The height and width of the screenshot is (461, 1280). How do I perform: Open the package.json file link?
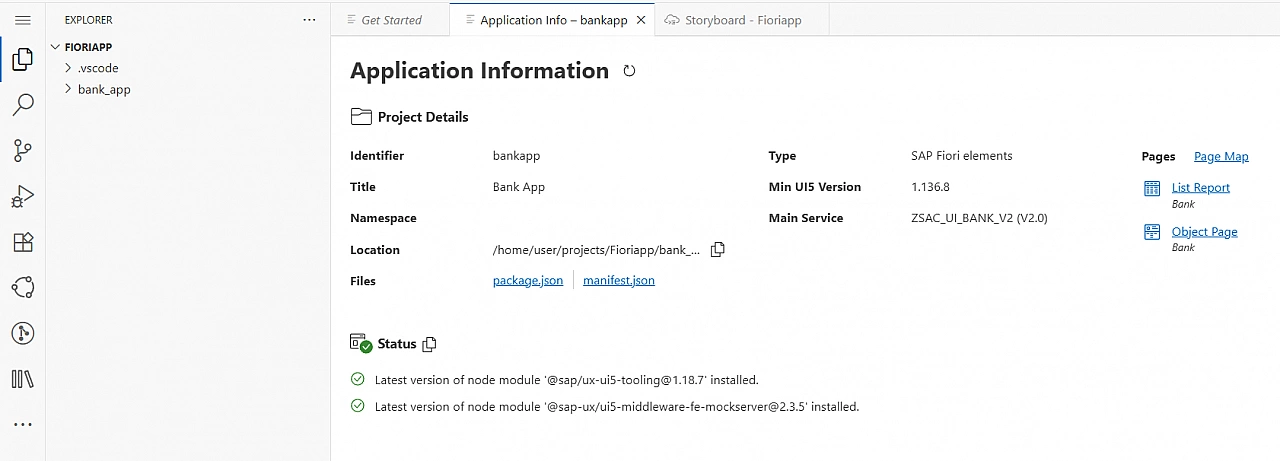click(x=527, y=281)
